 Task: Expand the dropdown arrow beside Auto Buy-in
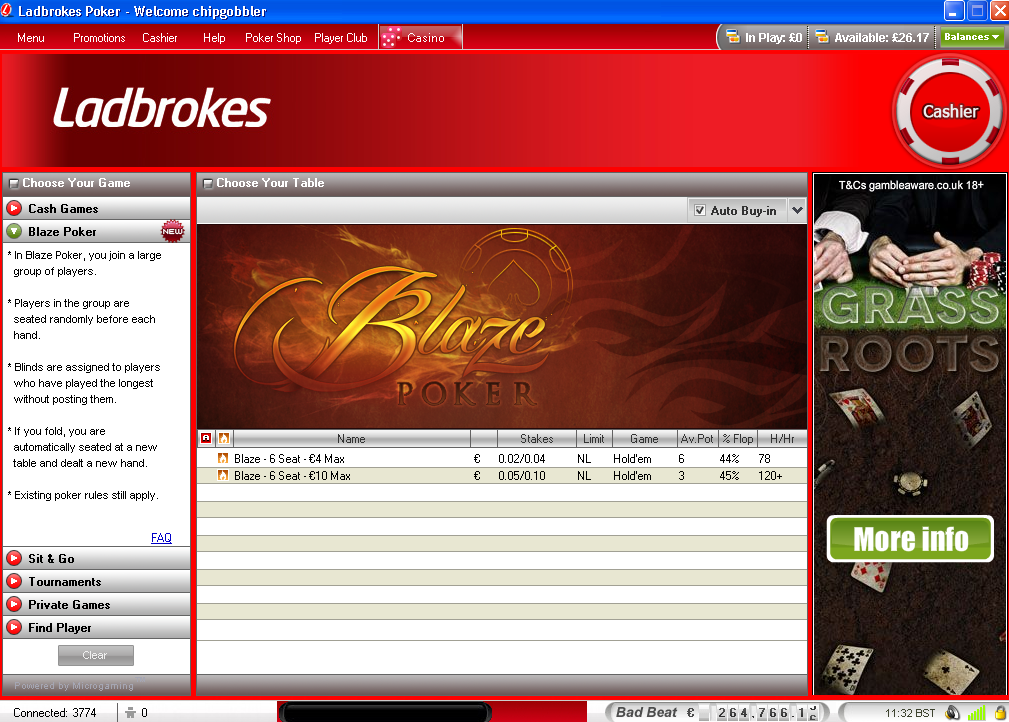pyautogui.click(x=797, y=210)
